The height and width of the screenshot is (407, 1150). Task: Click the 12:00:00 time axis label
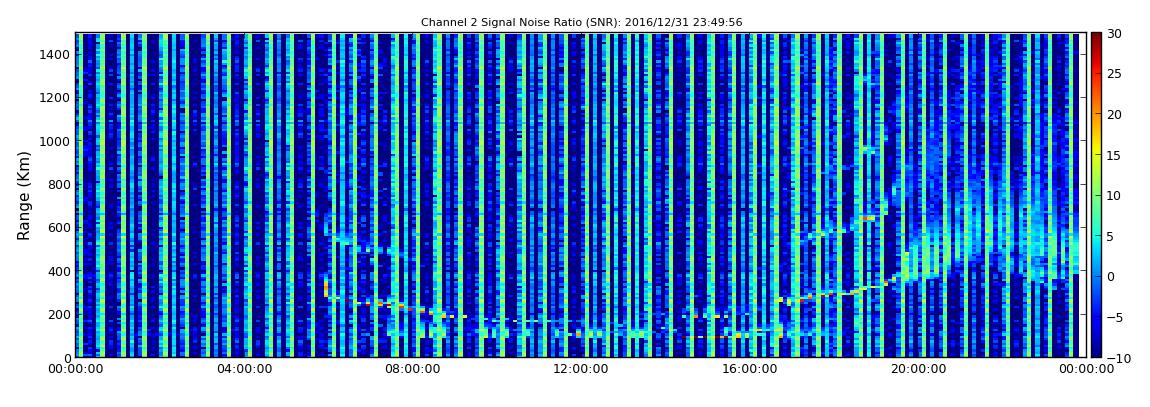pyautogui.click(x=581, y=370)
